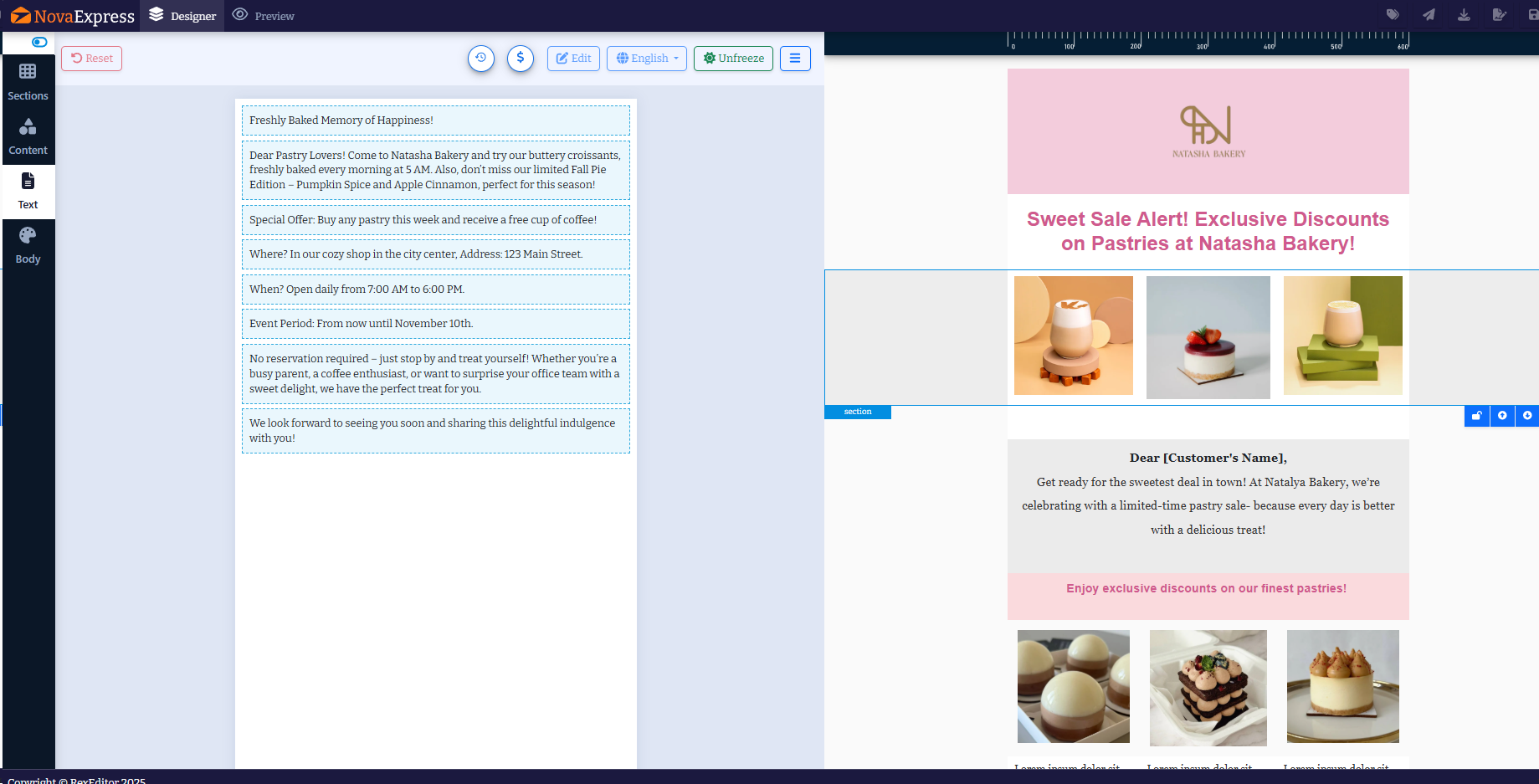This screenshot has height=784, width=1539.
Task: Click the dollar sign circle button
Action: (x=520, y=59)
